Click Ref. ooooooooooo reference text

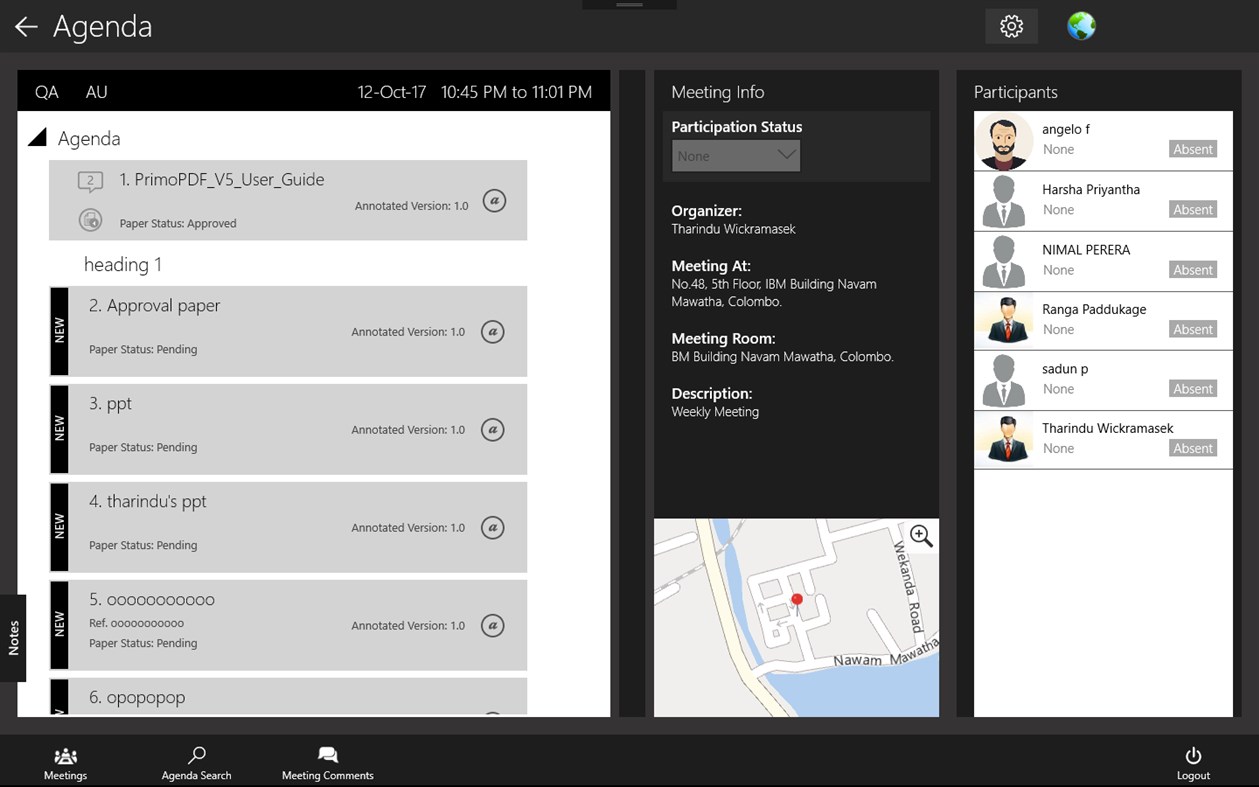point(136,623)
